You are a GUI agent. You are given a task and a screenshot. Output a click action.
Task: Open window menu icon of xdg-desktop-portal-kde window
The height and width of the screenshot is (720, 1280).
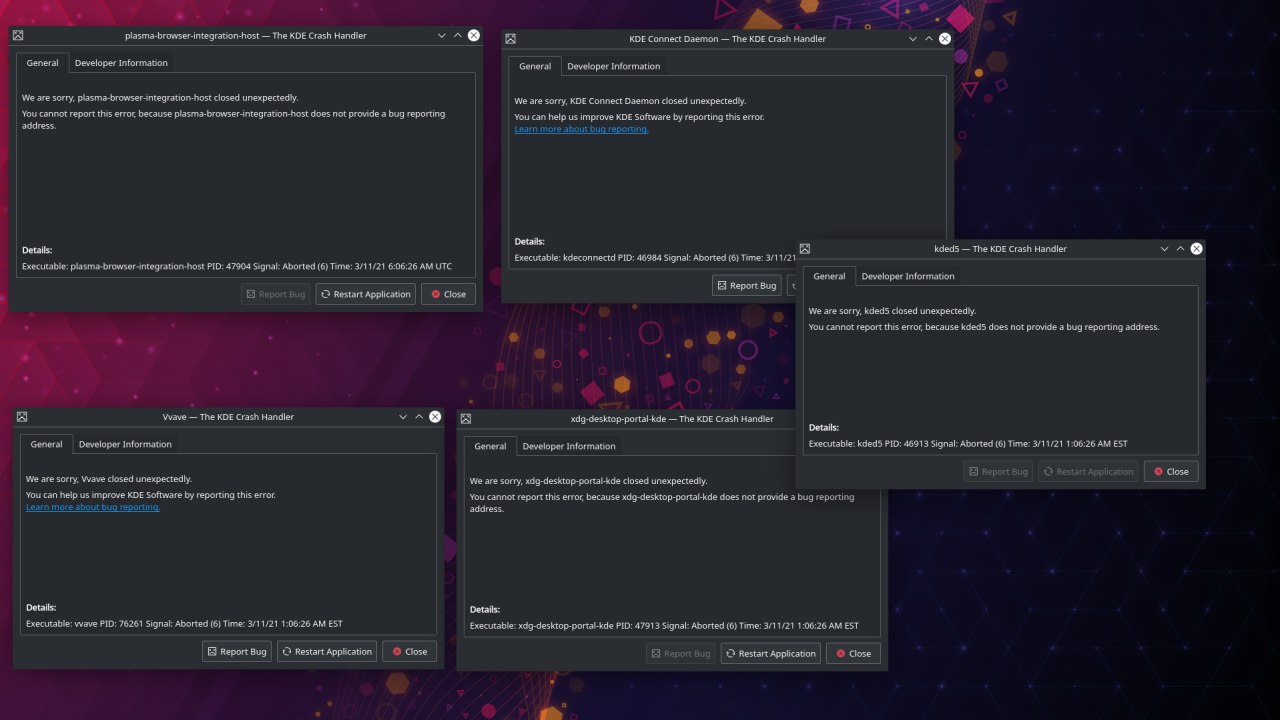(466, 419)
